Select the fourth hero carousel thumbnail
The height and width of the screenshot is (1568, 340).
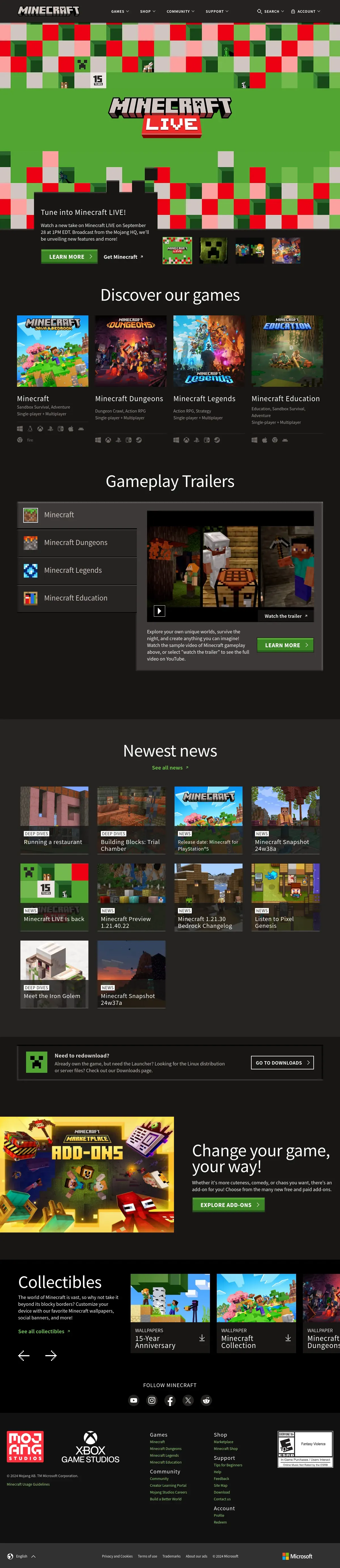tap(286, 250)
